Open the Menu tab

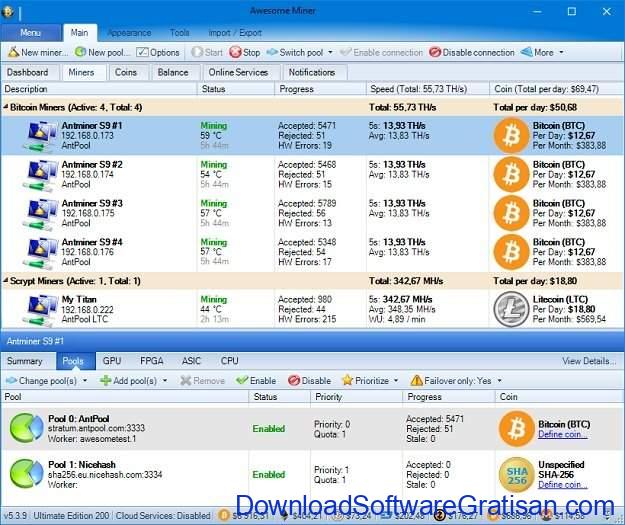pos(30,33)
